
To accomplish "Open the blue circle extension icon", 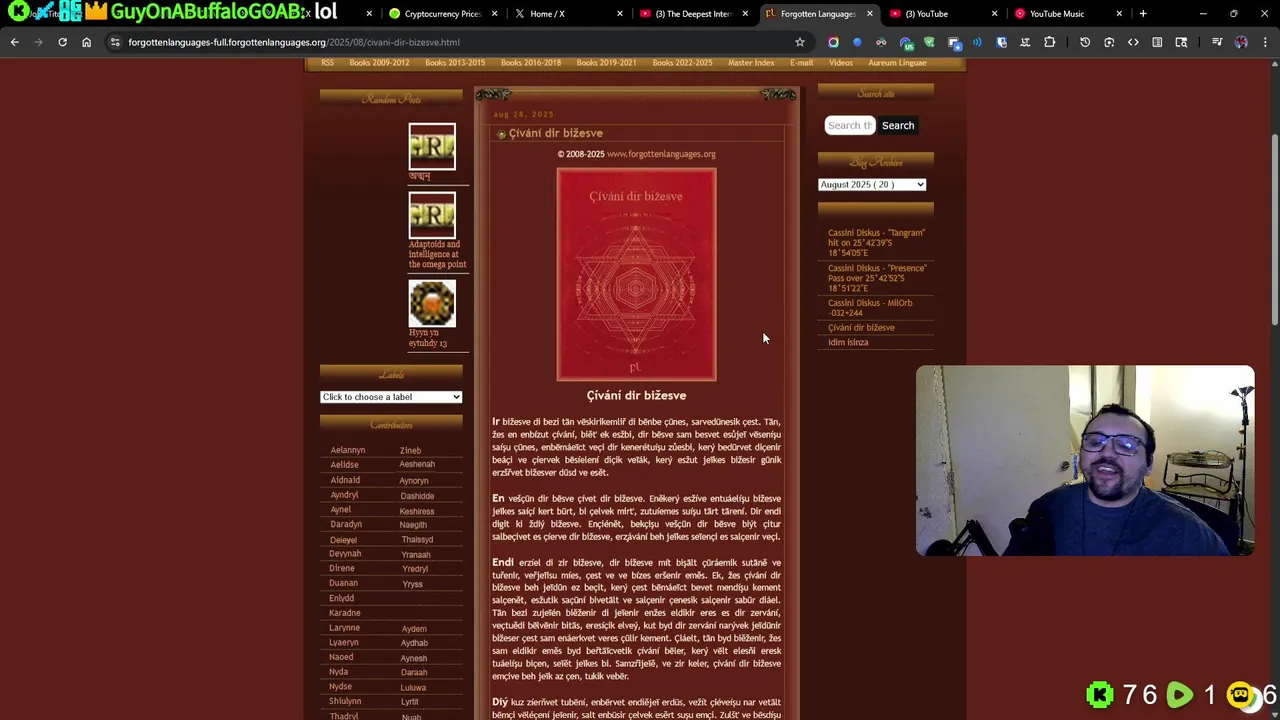I will (x=857, y=42).
